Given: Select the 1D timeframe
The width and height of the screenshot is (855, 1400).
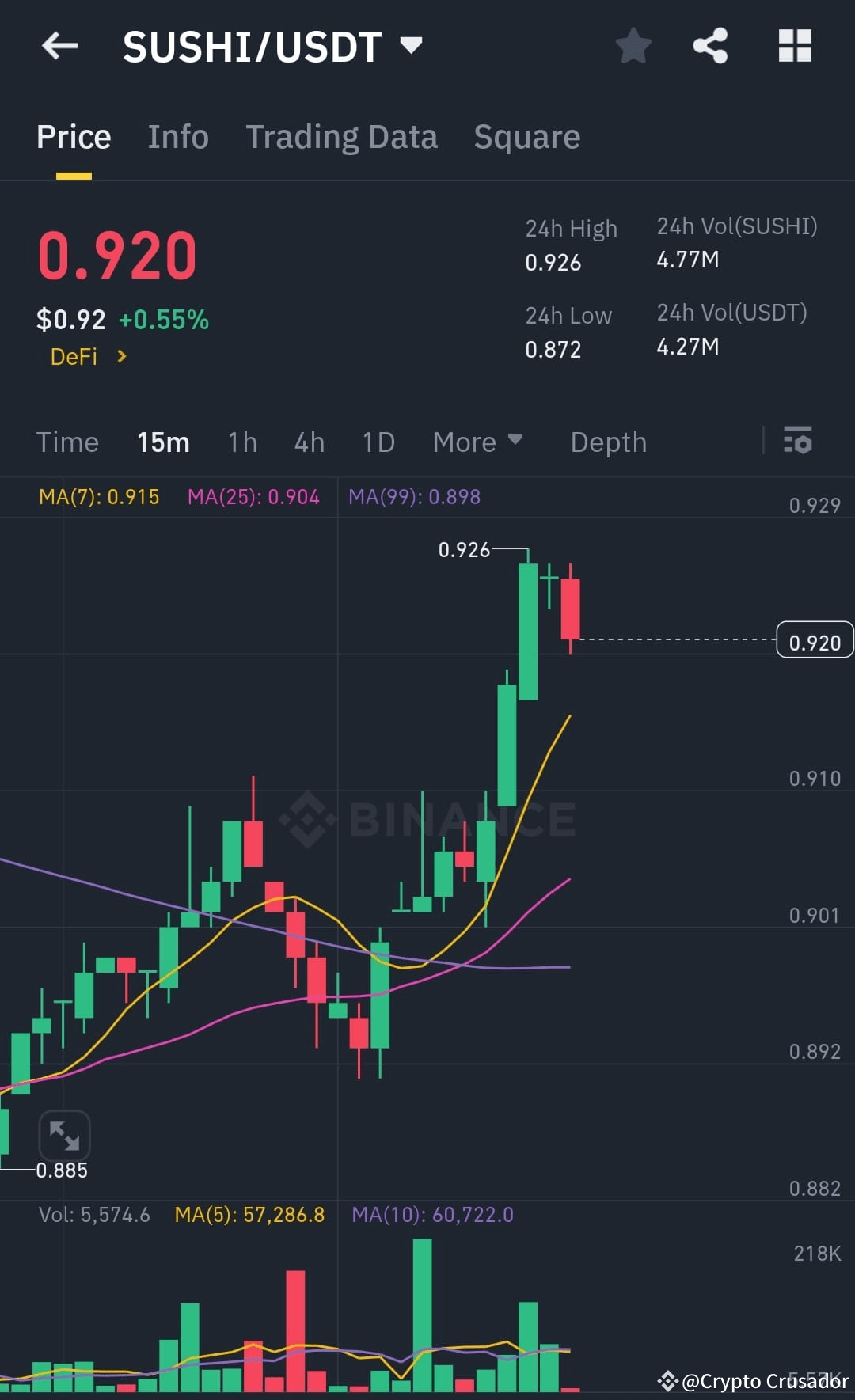Looking at the screenshot, I should (x=378, y=442).
